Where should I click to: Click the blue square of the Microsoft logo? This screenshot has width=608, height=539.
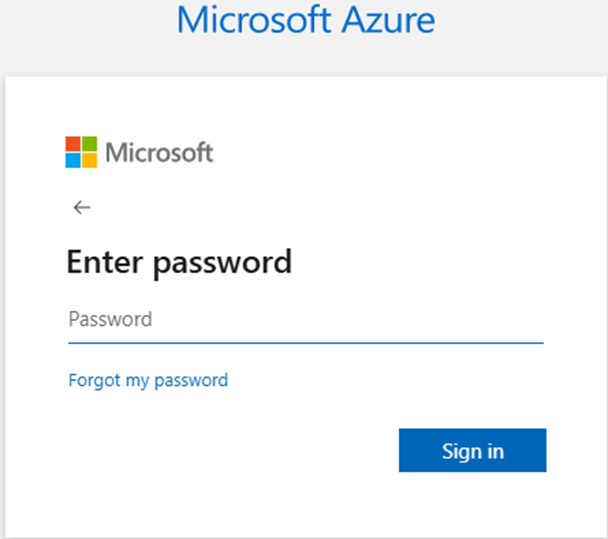point(74,160)
